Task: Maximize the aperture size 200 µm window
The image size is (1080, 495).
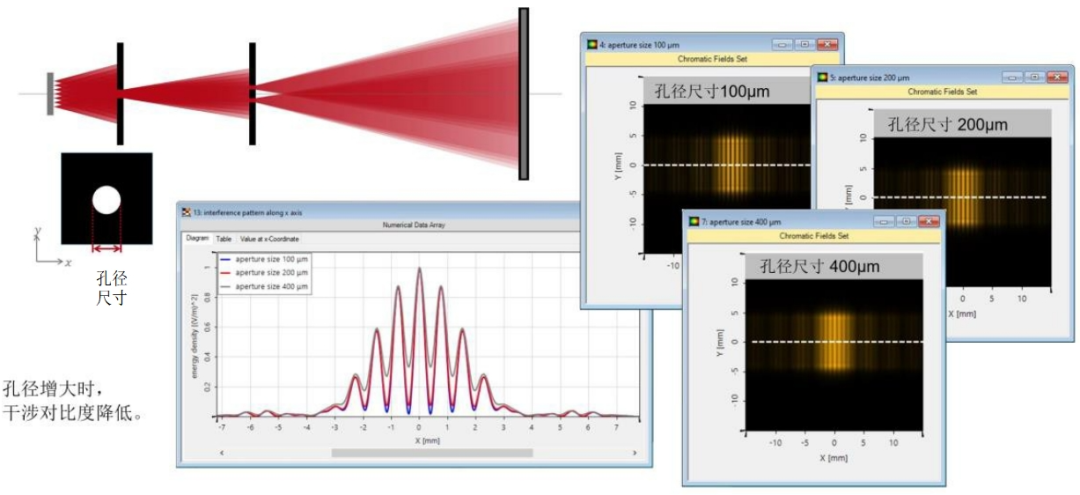Action: 1034,78
